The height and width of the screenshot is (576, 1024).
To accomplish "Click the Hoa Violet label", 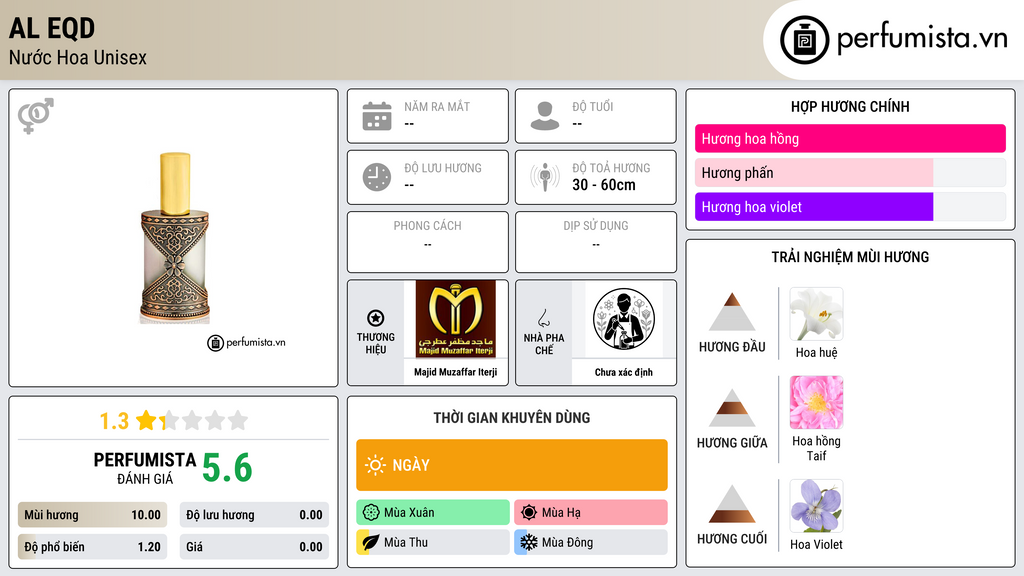I will tap(816, 544).
